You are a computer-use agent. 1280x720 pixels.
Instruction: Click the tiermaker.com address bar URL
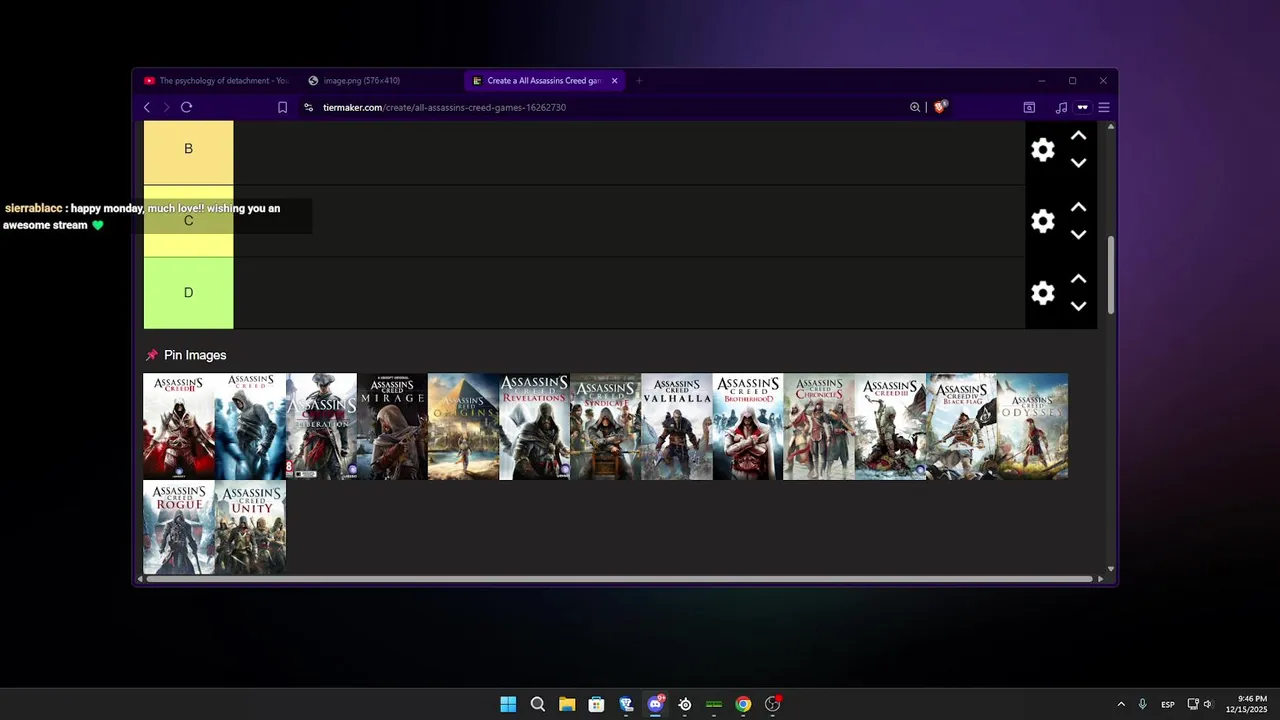tap(444, 107)
